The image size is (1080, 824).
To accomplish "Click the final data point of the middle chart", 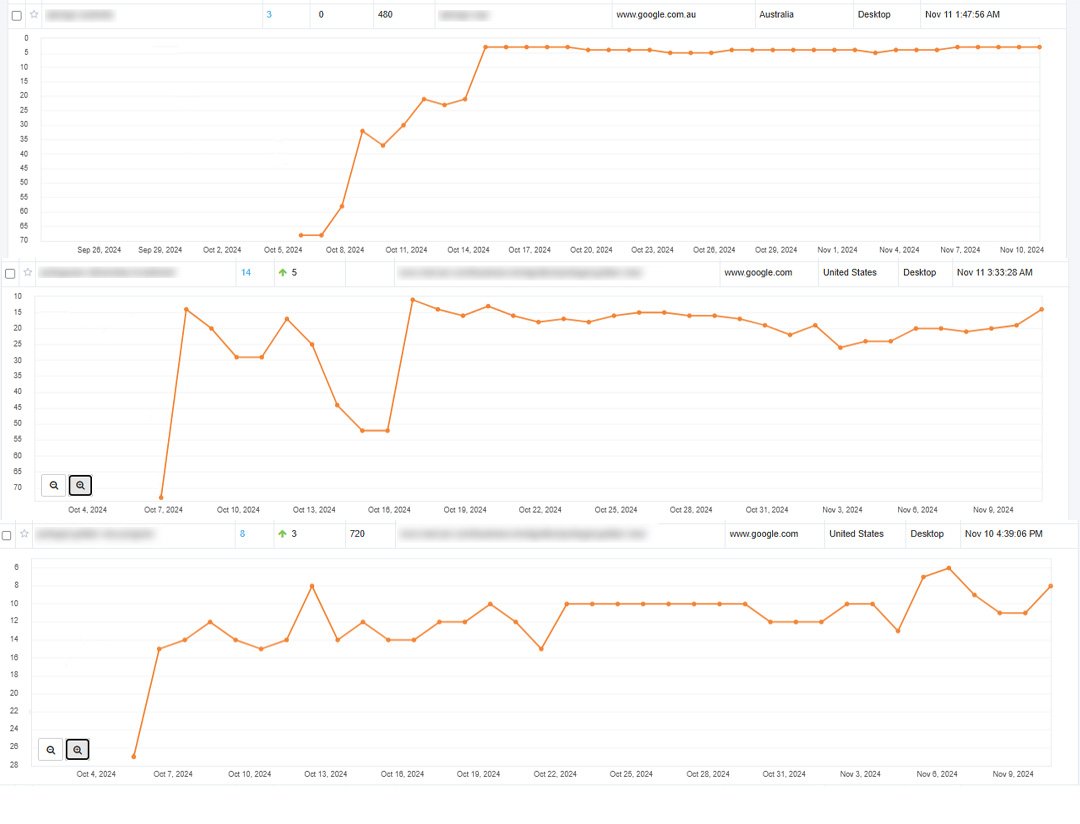I will tap(1041, 309).
